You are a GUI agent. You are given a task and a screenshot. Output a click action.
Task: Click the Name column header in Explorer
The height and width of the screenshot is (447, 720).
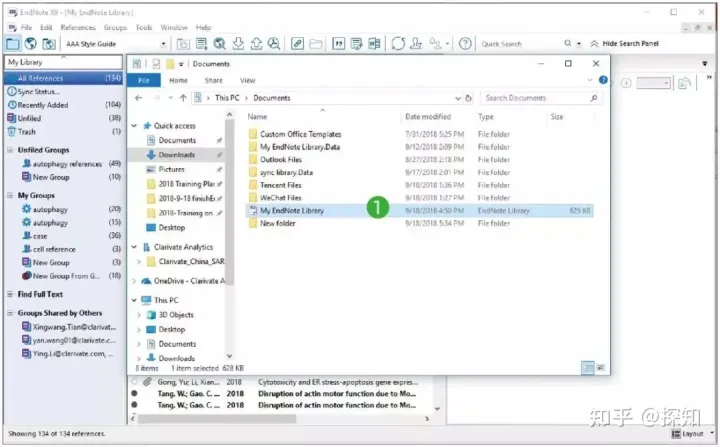coord(257,117)
